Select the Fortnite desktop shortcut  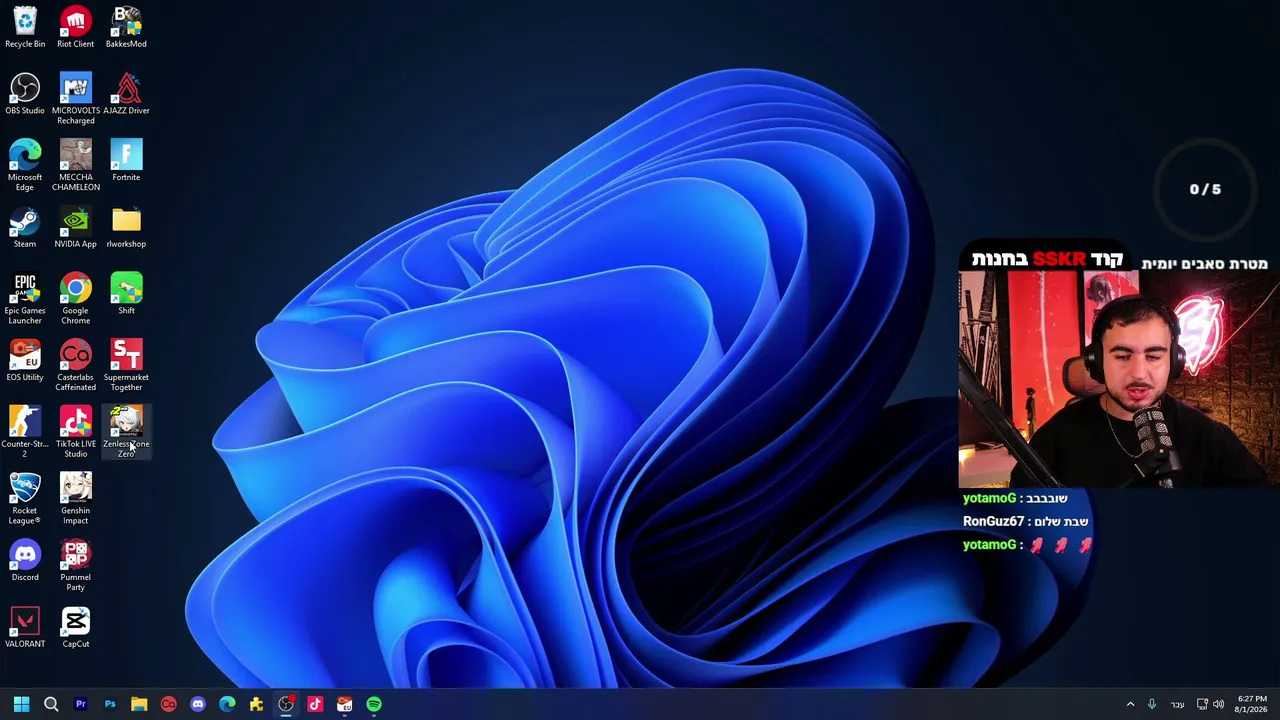(x=126, y=161)
